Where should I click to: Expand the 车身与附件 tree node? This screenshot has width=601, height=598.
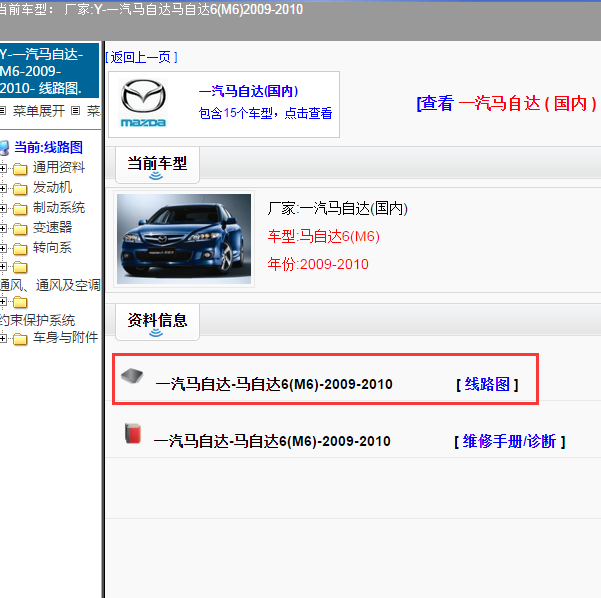click(3, 339)
